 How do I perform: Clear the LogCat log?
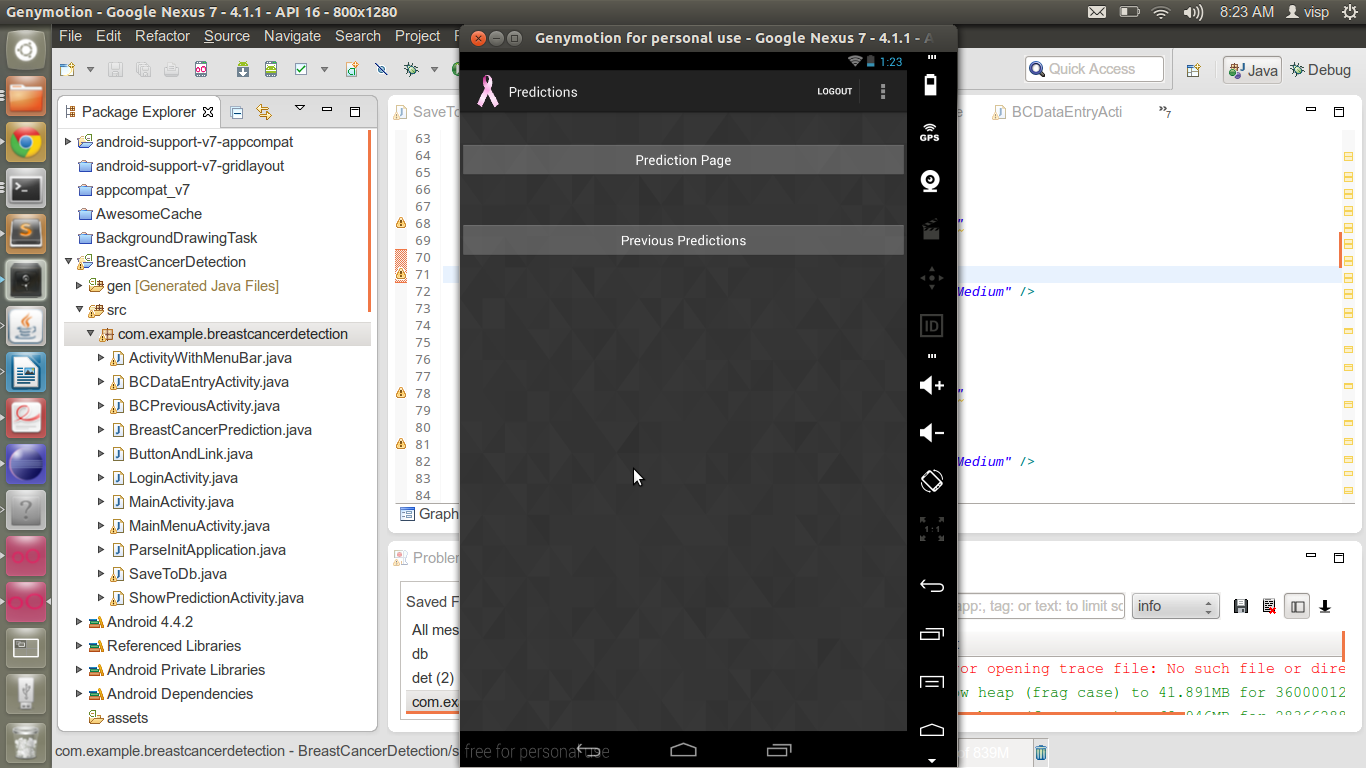click(x=1269, y=606)
